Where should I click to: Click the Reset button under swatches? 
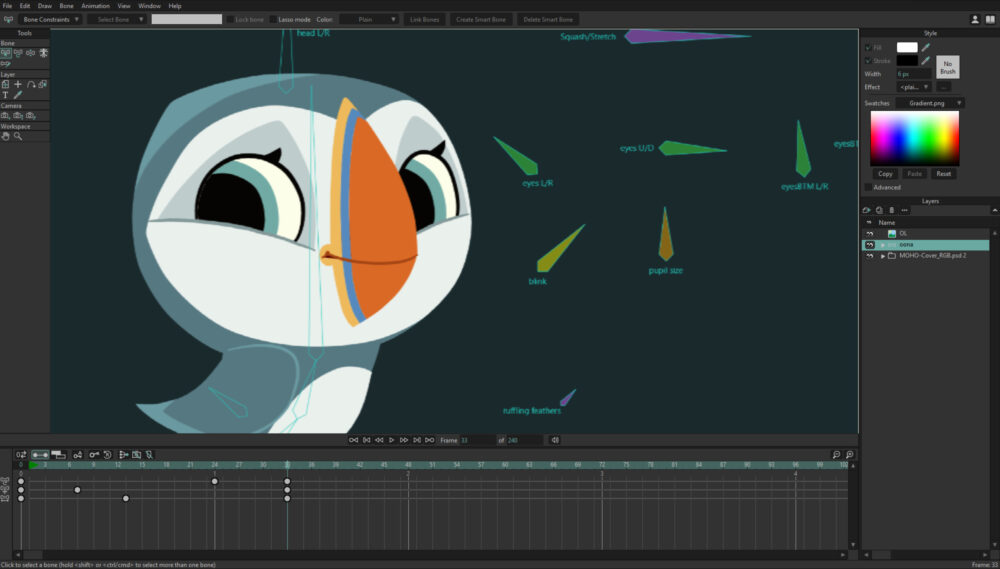943,174
